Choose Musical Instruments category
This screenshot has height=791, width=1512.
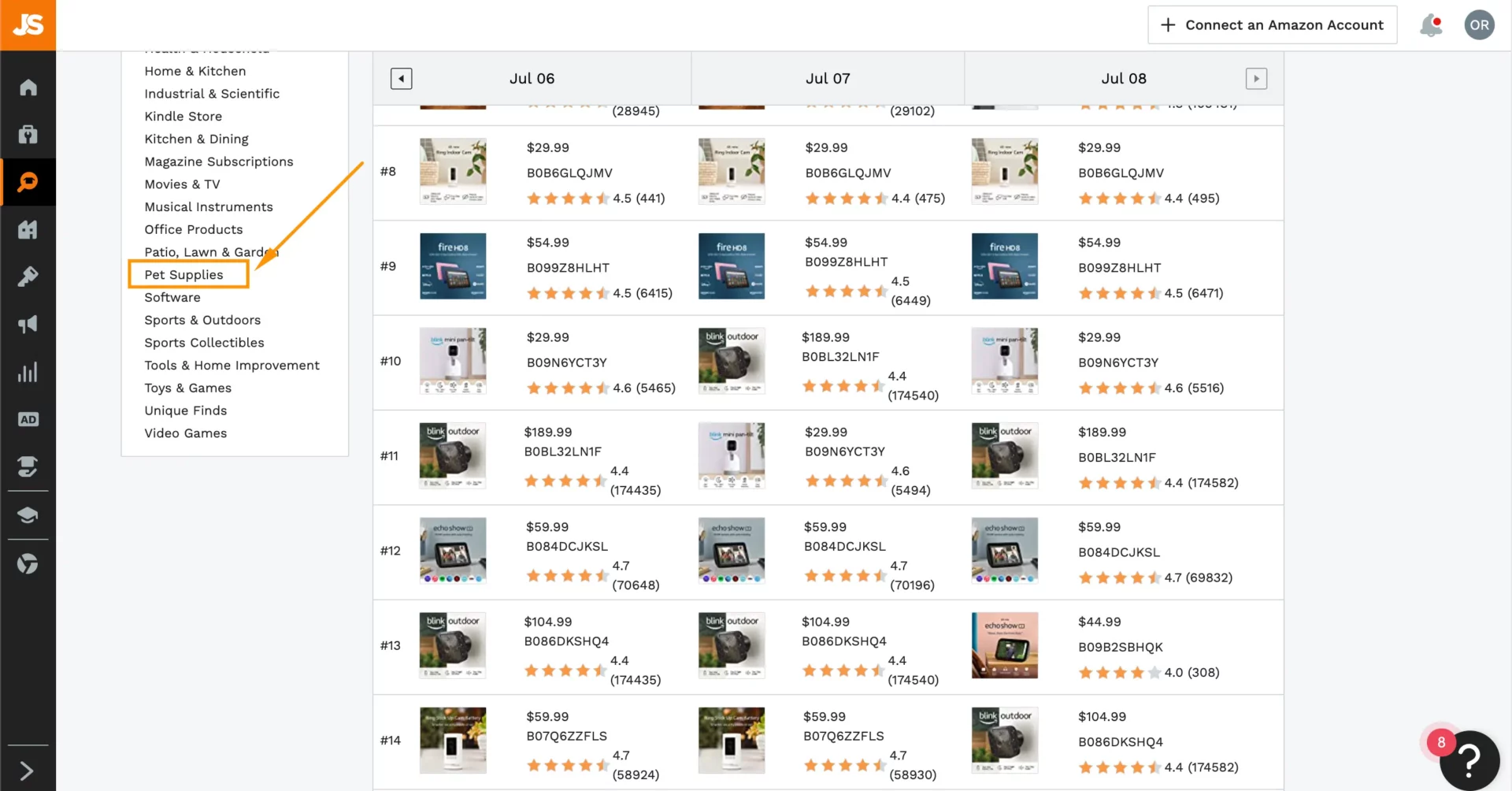coord(209,207)
